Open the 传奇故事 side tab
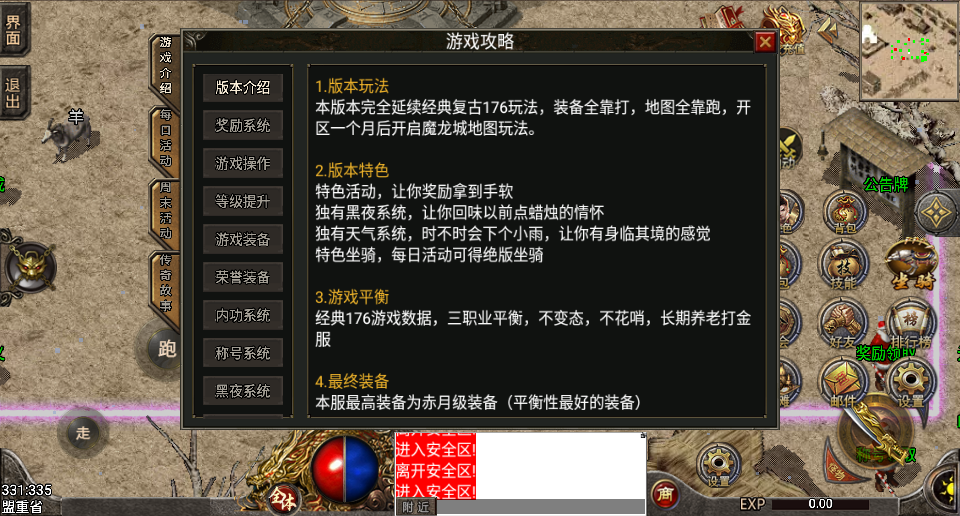The width and height of the screenshot is (960, 516). tap(165, 283)
